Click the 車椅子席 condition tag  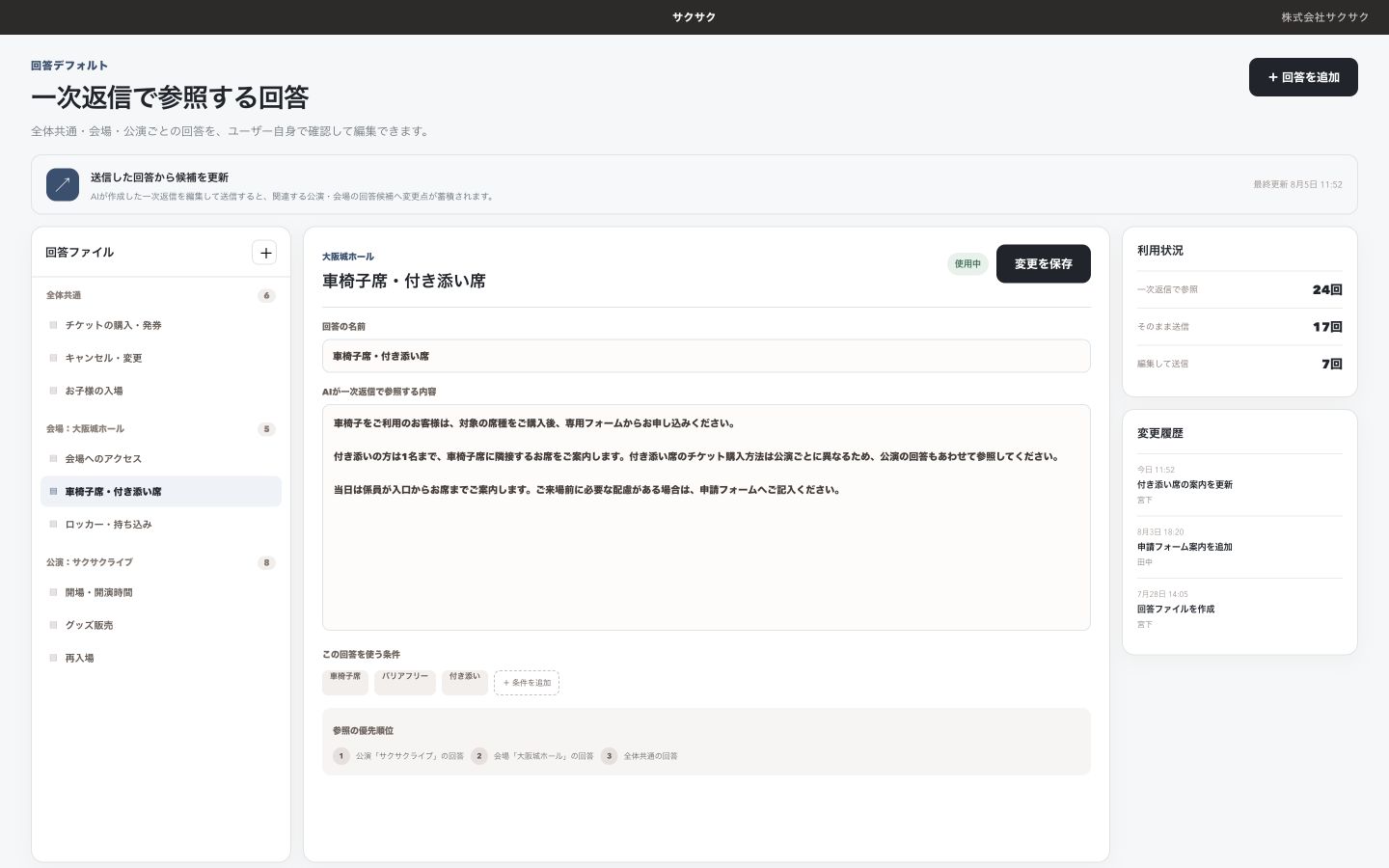pyautogui.click(x=345, y=682)
